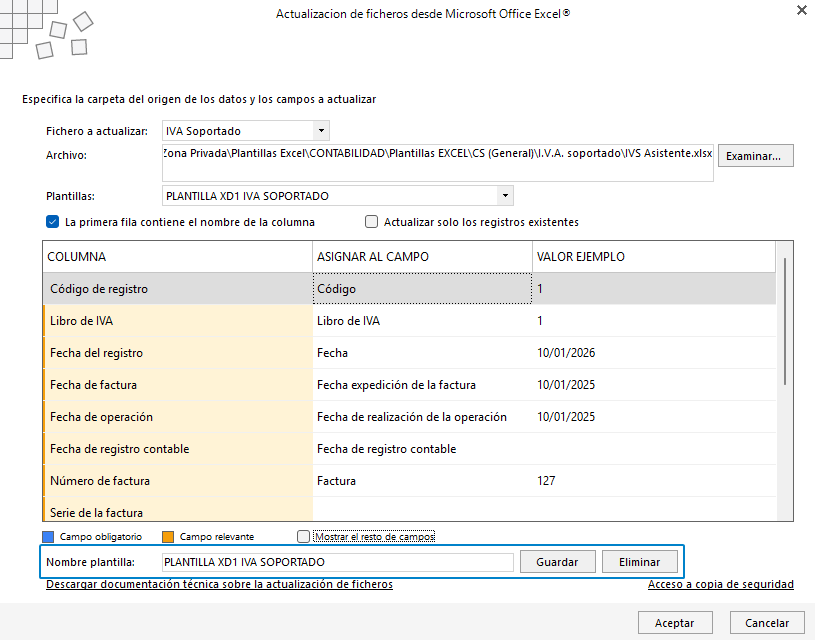Click the table's vertical scrollbar thumb
The width and height of the screenshot is (815, 640).
[784, 321]
